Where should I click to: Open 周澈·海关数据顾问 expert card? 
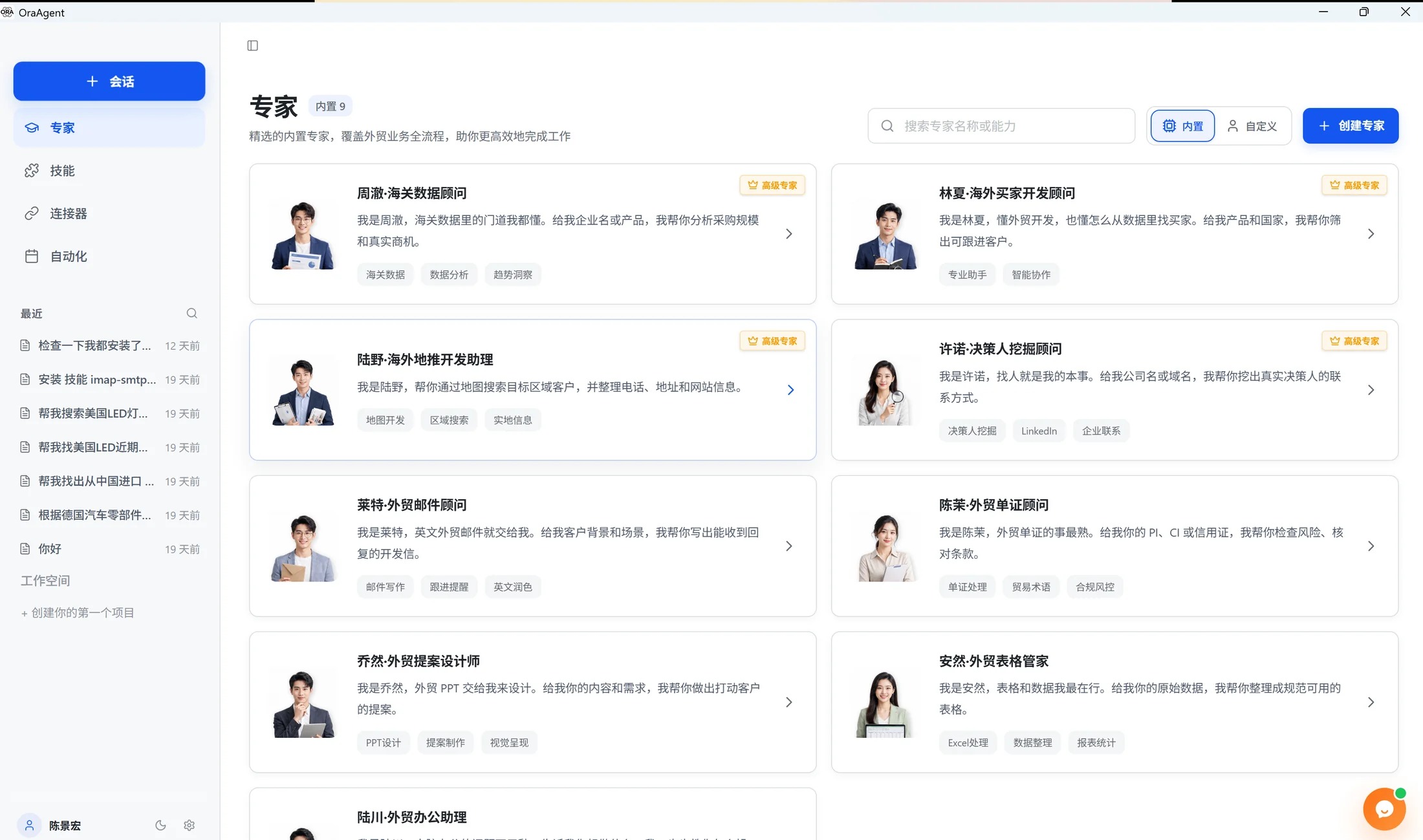[533, 234]
